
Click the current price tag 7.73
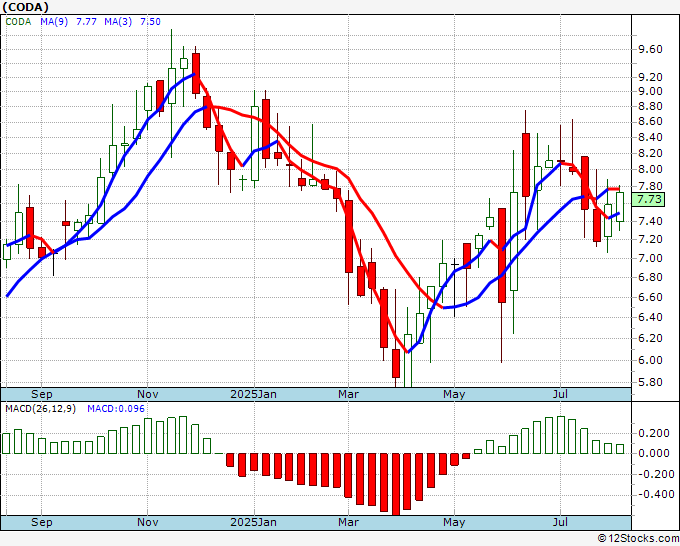650,199
